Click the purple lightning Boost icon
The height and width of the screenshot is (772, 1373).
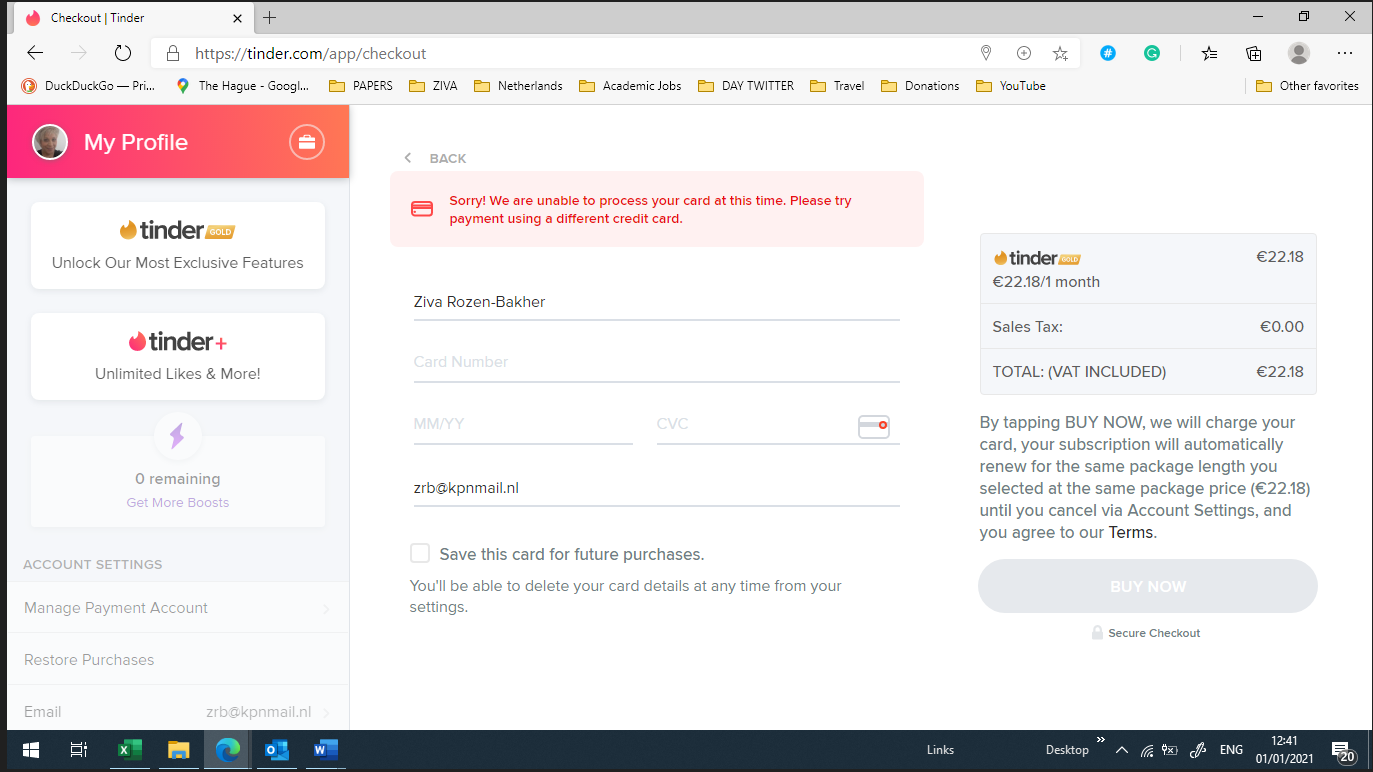pyautogui.click(x=177, y=436)
